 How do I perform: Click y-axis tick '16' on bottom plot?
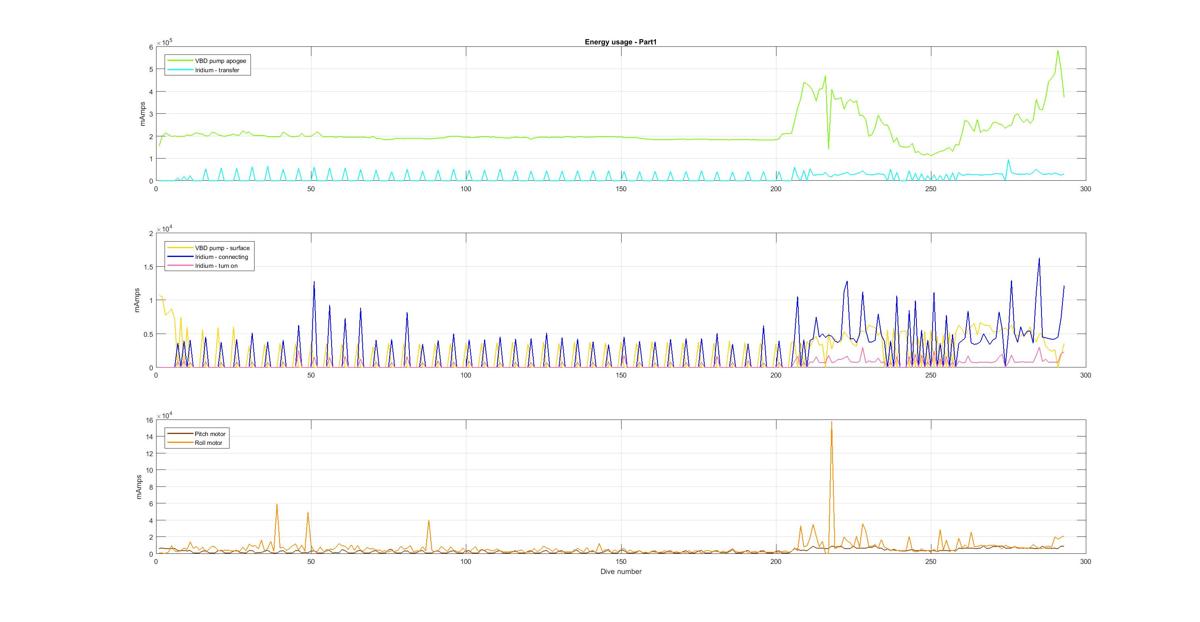(x=148, y=421)
